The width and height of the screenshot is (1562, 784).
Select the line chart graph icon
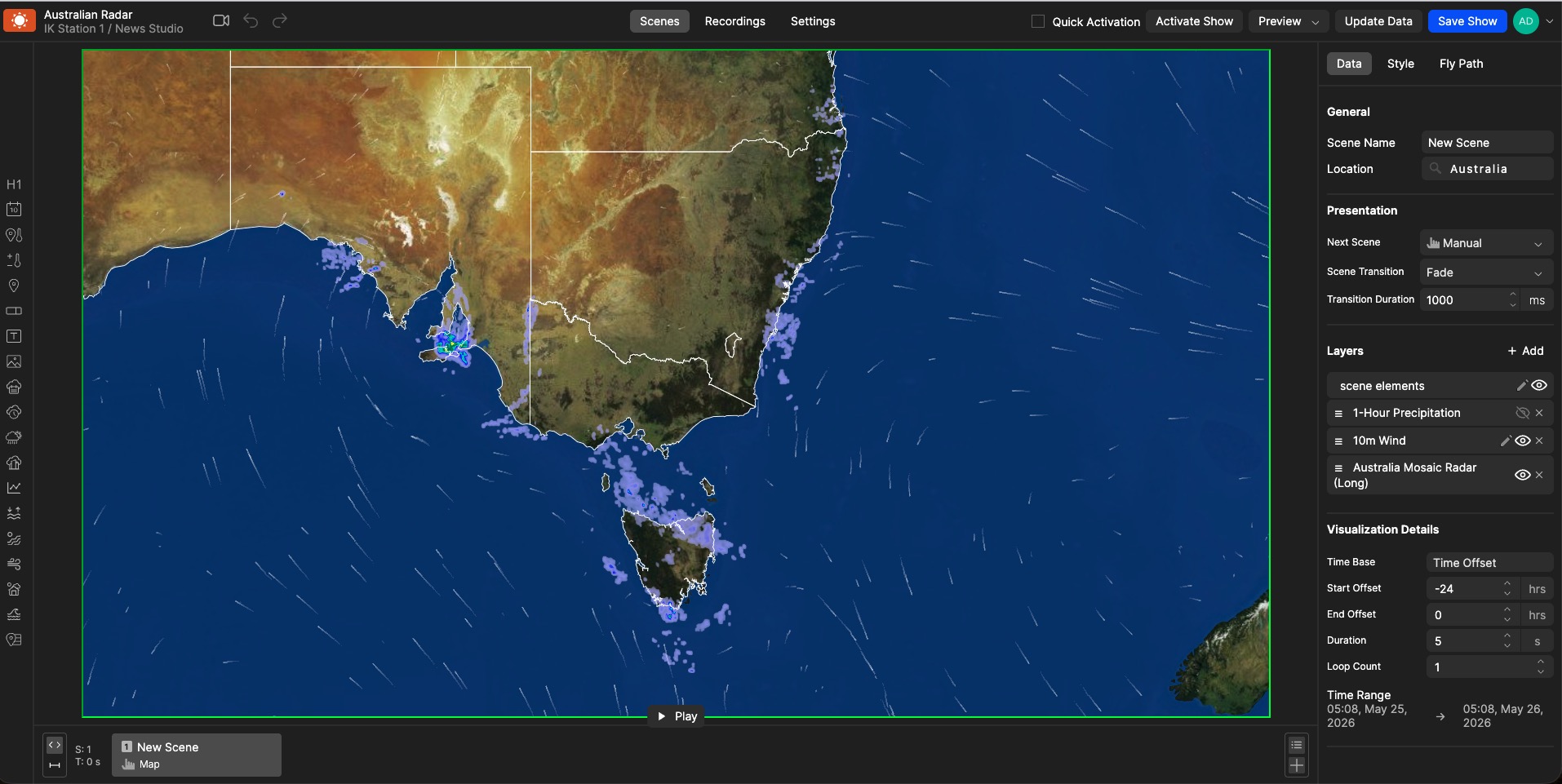click(x=14, y=488)
